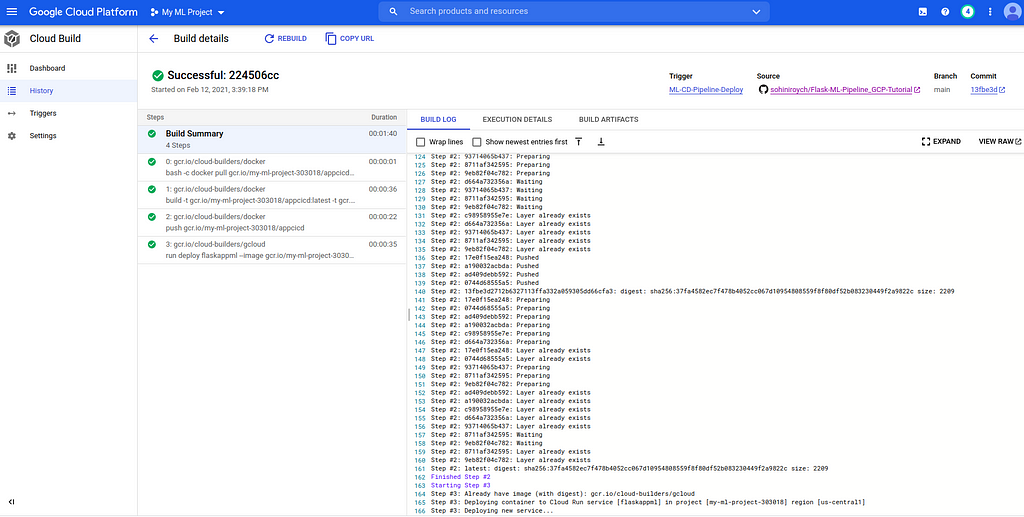Image resolution: width=1024 pixels, height=517 pixels.
Task: Open the three-dot utilities menu
Action: 991,12
